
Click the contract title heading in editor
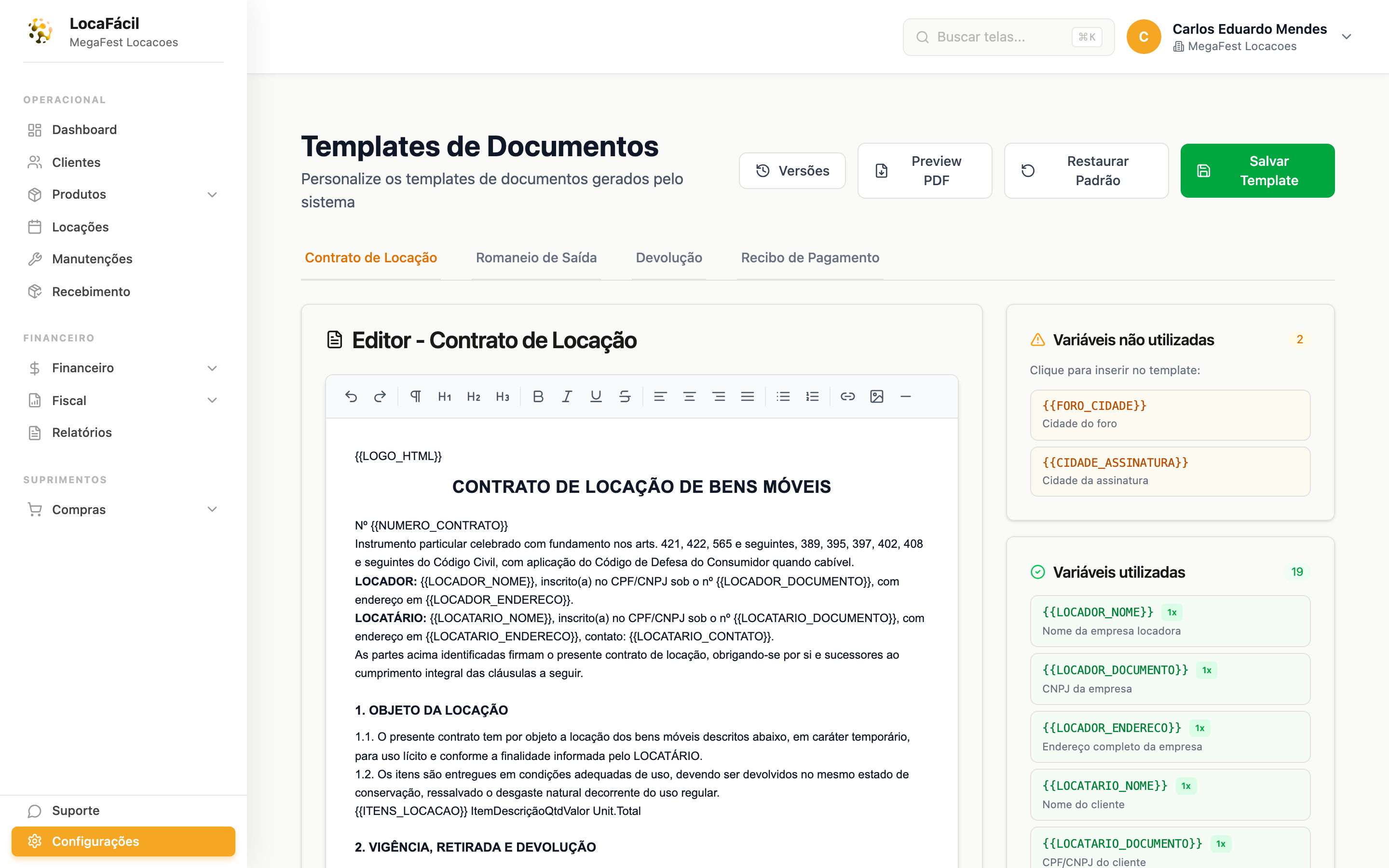tap(641, 487)
